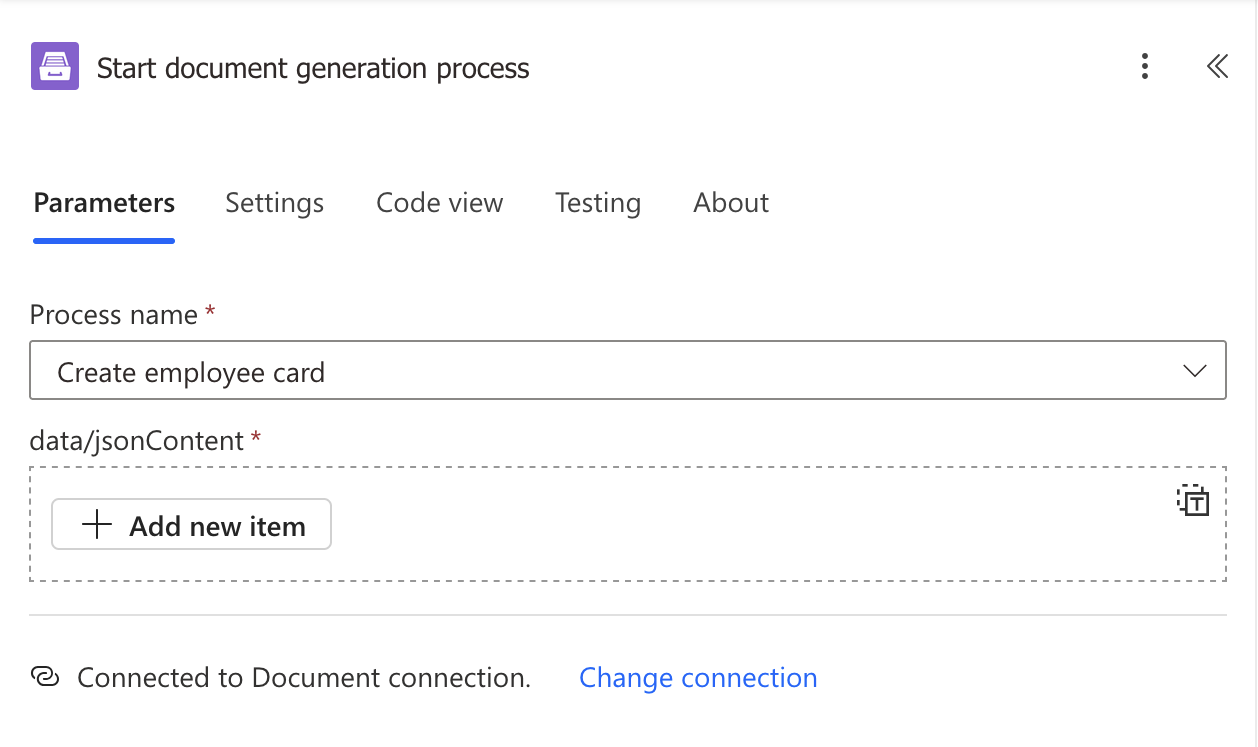
Task: Go to the About tab
Action: coord(730,203)
